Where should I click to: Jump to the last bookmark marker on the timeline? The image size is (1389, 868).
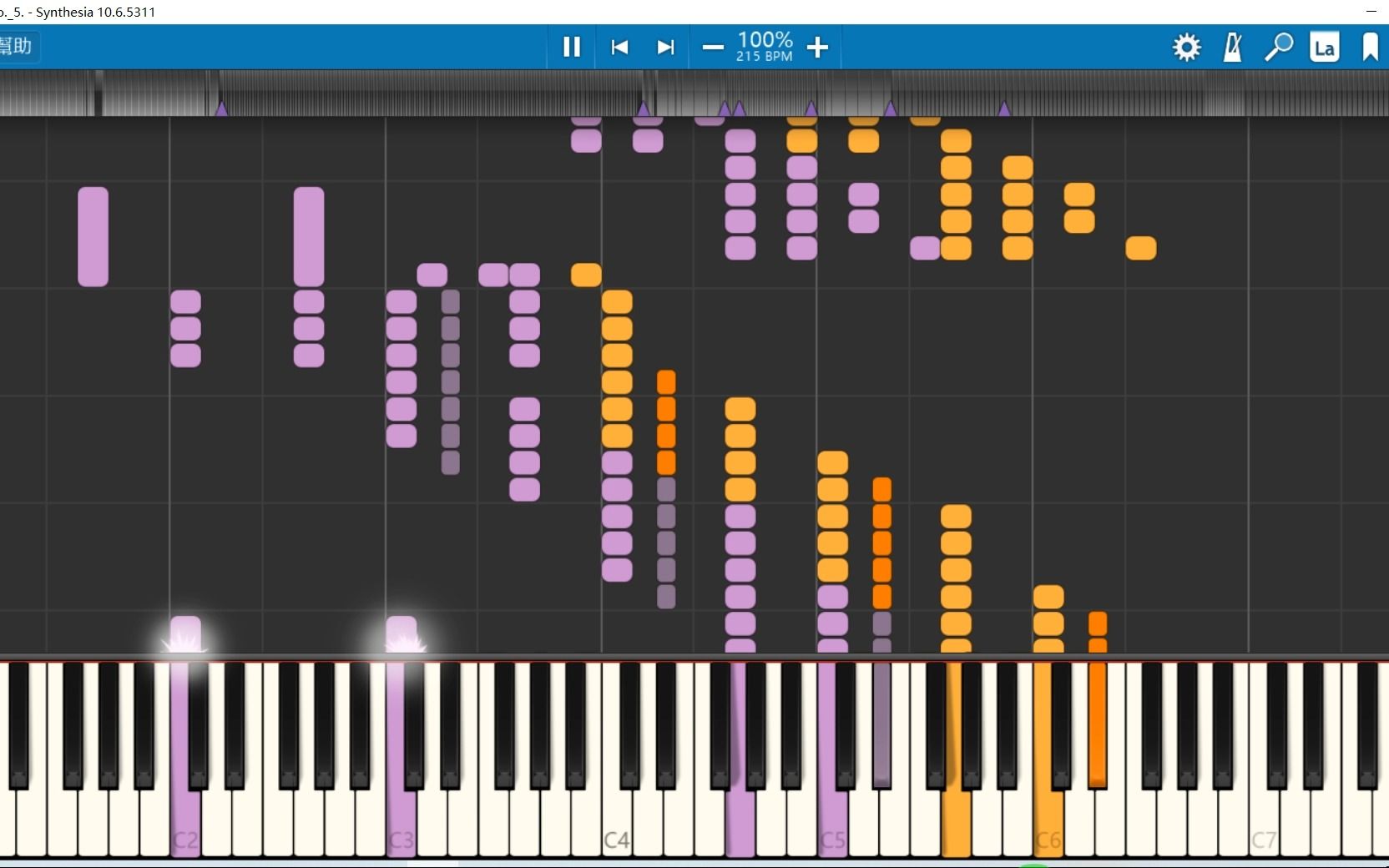[1004, 108]
